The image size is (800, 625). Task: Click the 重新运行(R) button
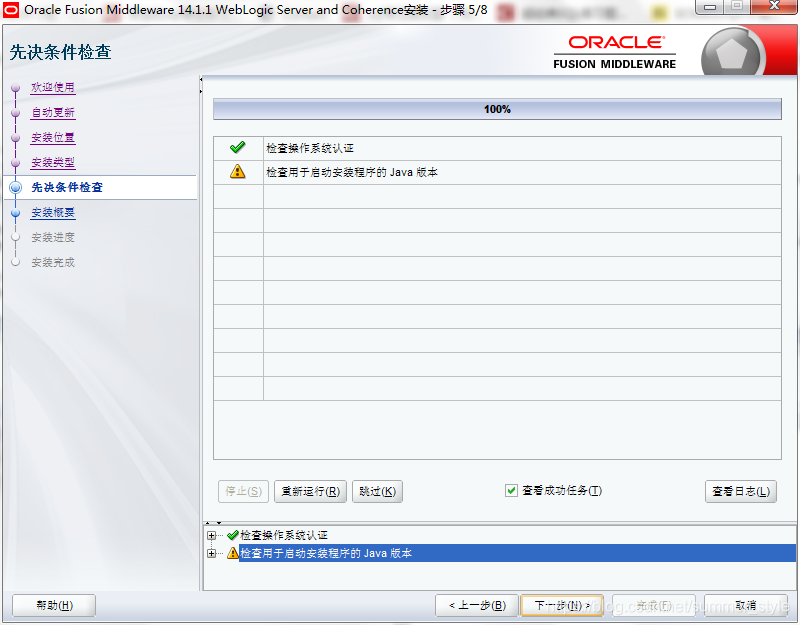click(310, 491)
